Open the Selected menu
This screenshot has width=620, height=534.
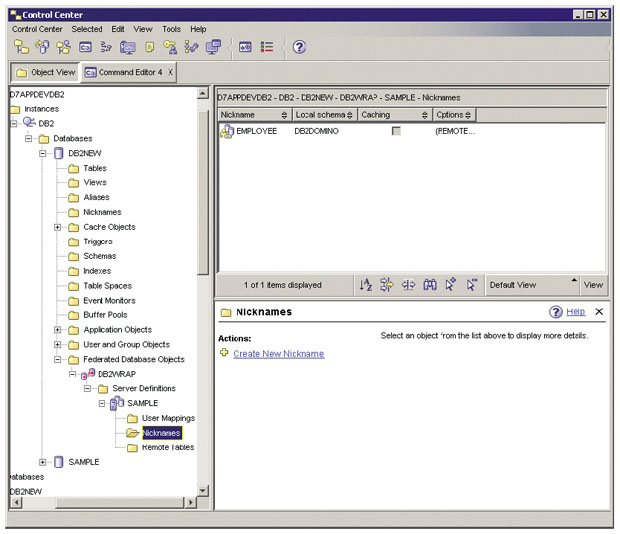pyautogui.click(x=87, y=29)
